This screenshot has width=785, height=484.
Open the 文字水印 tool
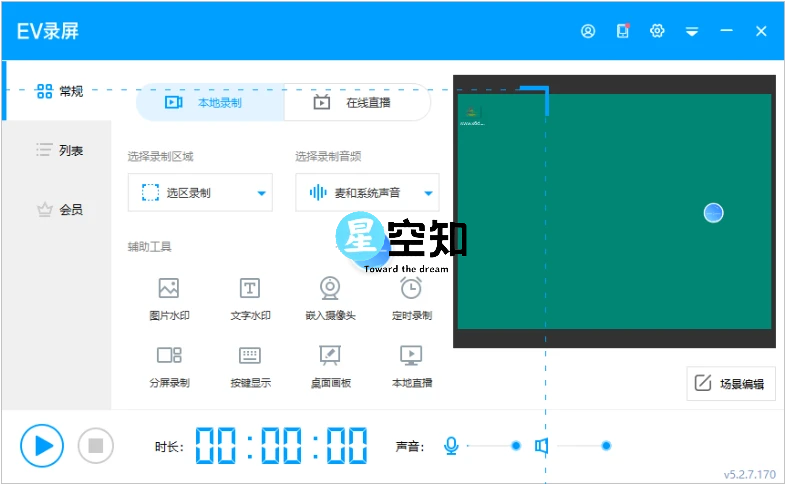[250, 299]
